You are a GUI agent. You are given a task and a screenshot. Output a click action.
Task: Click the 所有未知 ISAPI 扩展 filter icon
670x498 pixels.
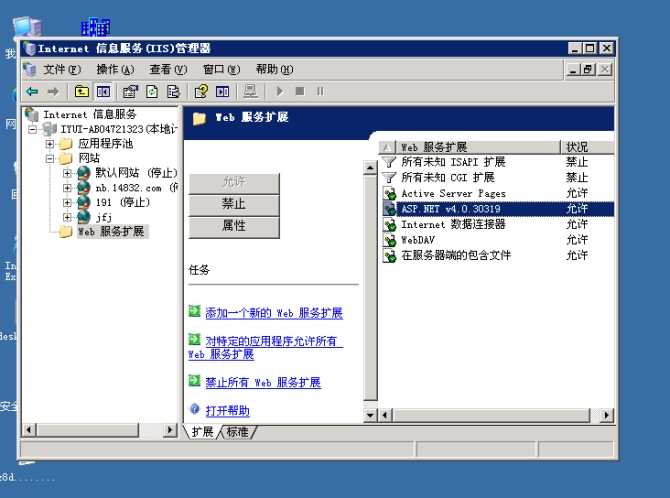pos(388,162)
